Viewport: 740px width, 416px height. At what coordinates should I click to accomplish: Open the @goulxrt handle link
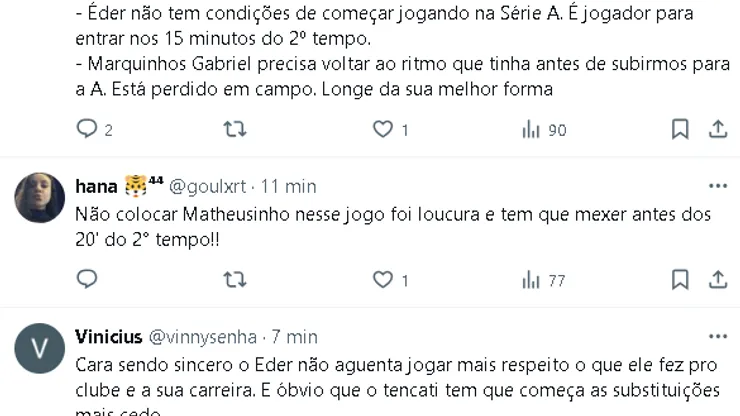(x=207, y=186)
